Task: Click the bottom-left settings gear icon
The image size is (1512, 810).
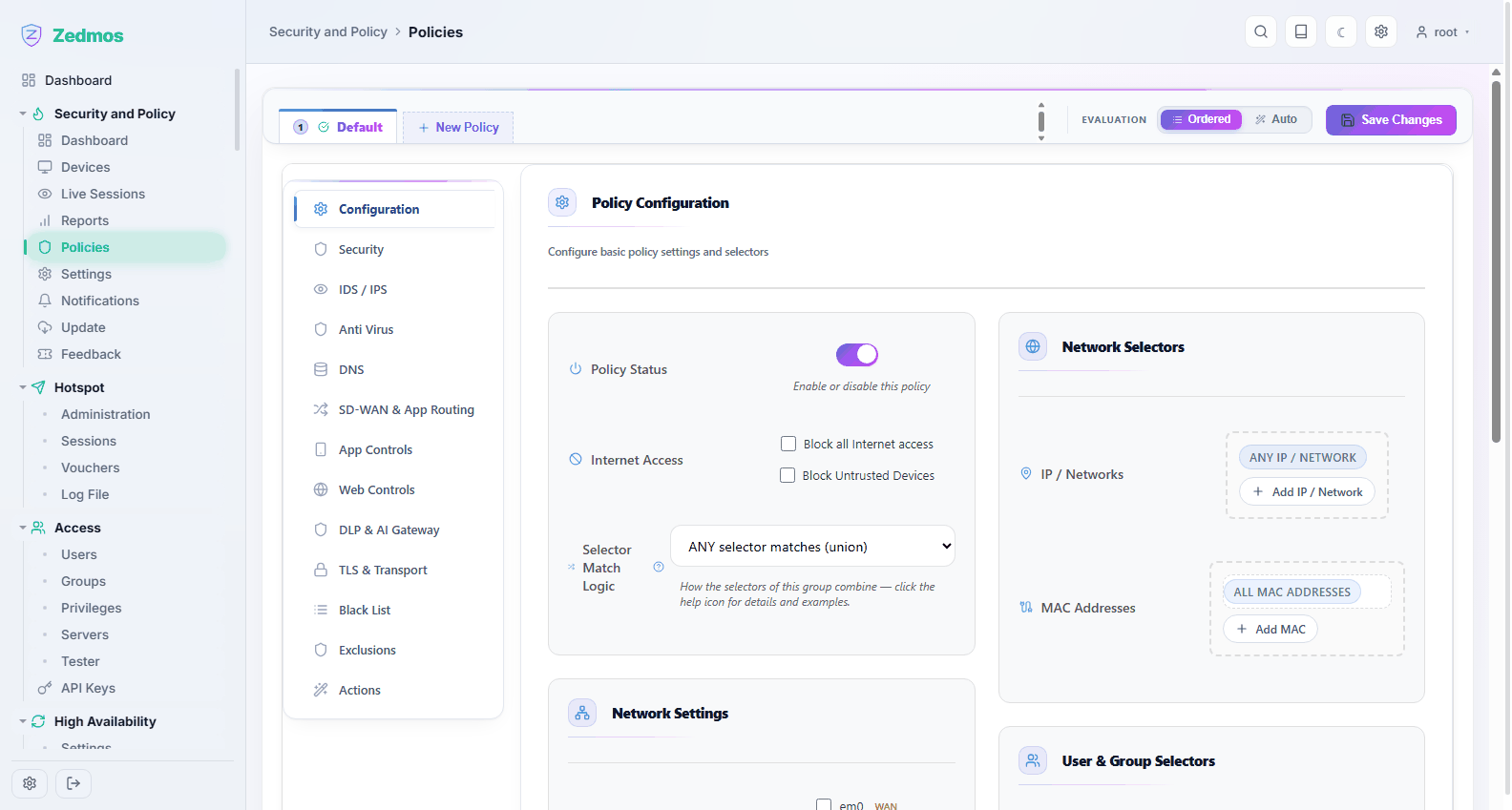Action: 30,783
